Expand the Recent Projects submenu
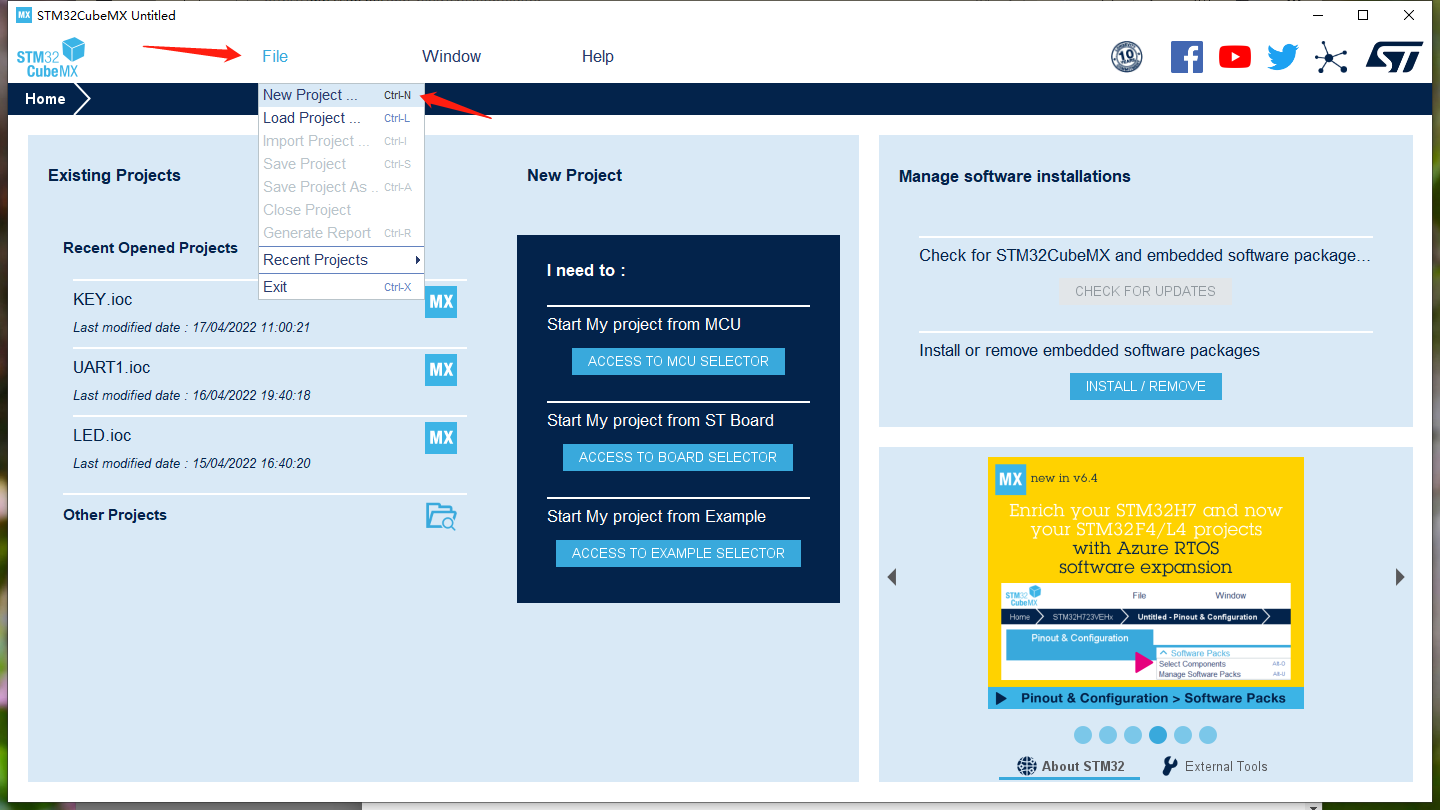This screenshot has width=1440, height=810. [x=341, y=260]
